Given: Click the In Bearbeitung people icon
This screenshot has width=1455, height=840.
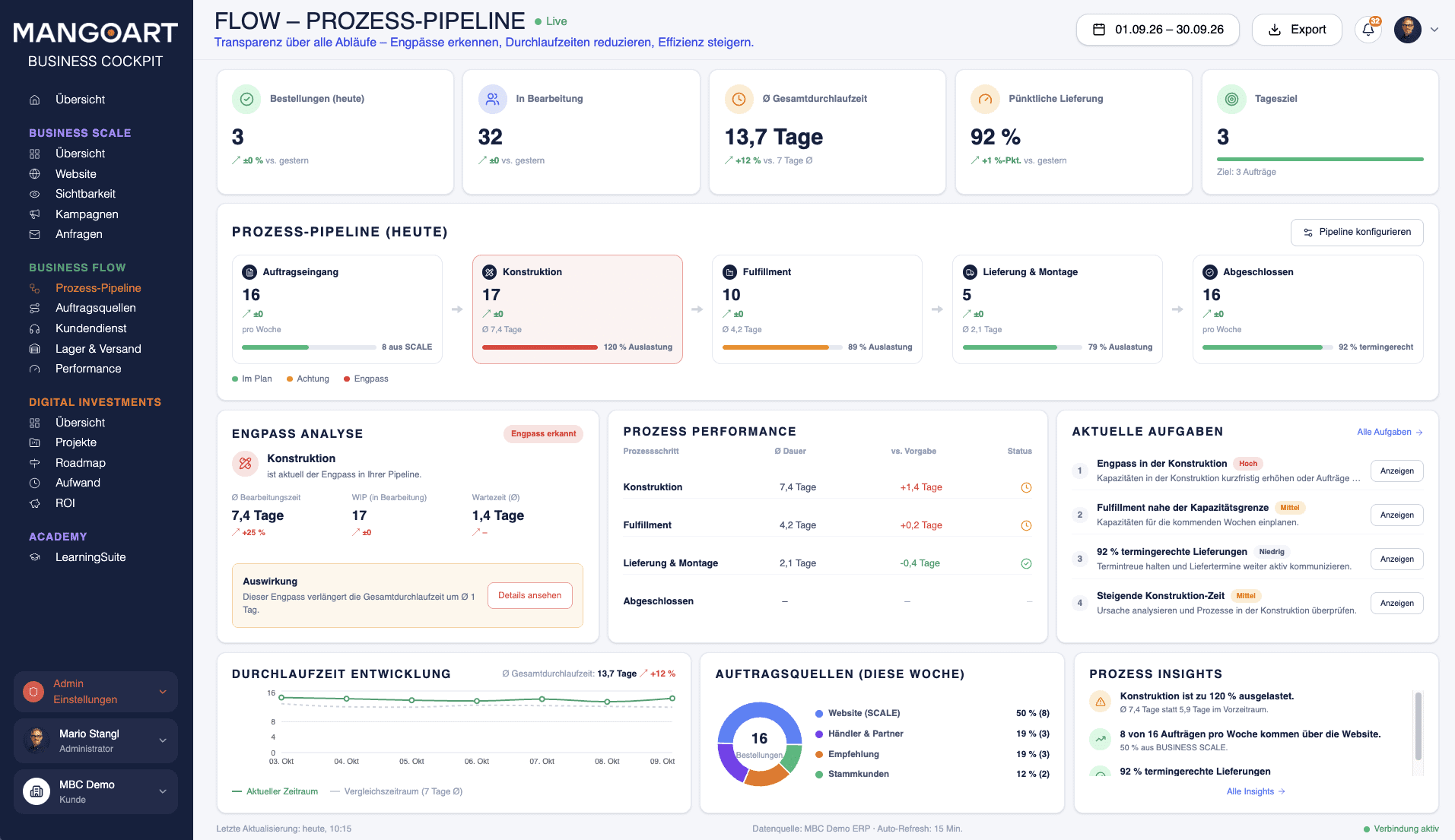Looking at the screenshot, I should point(493,99).
